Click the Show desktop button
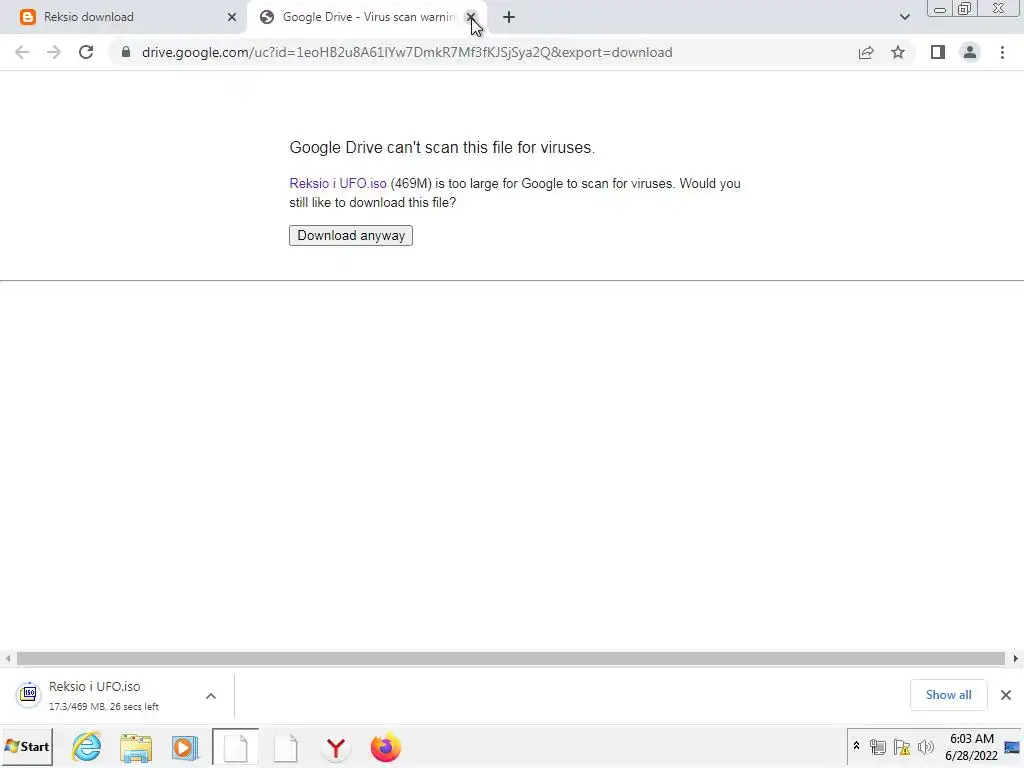Viewport: 1024px width, 768px height. (1013, 747)
